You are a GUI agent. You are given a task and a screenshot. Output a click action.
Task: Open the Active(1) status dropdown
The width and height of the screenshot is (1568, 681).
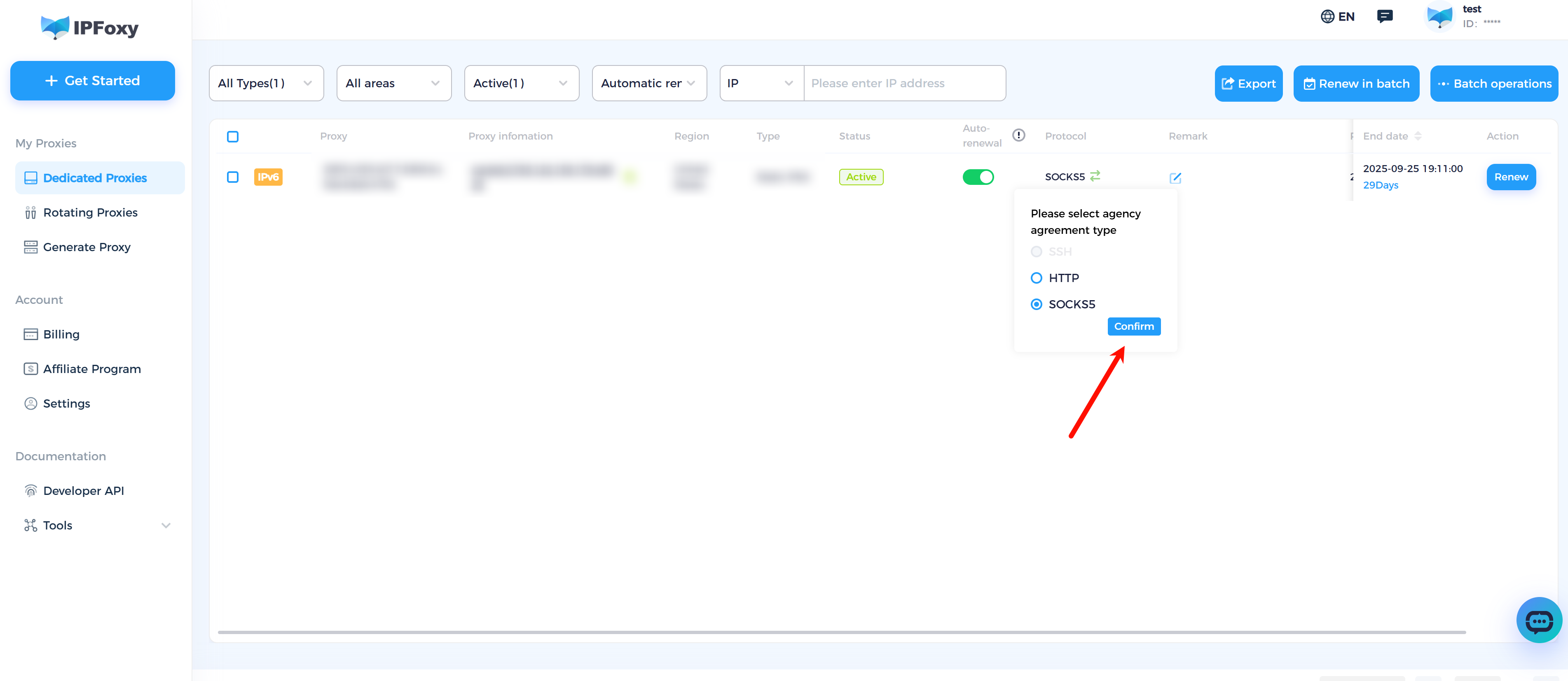(x=522, y=84)
